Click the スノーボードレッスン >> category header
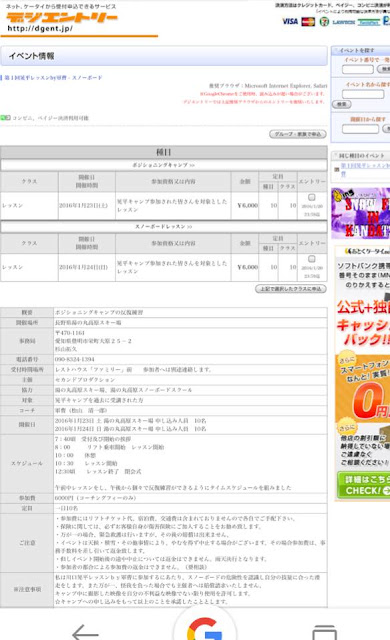390x640 pixels. pos(164,226)
